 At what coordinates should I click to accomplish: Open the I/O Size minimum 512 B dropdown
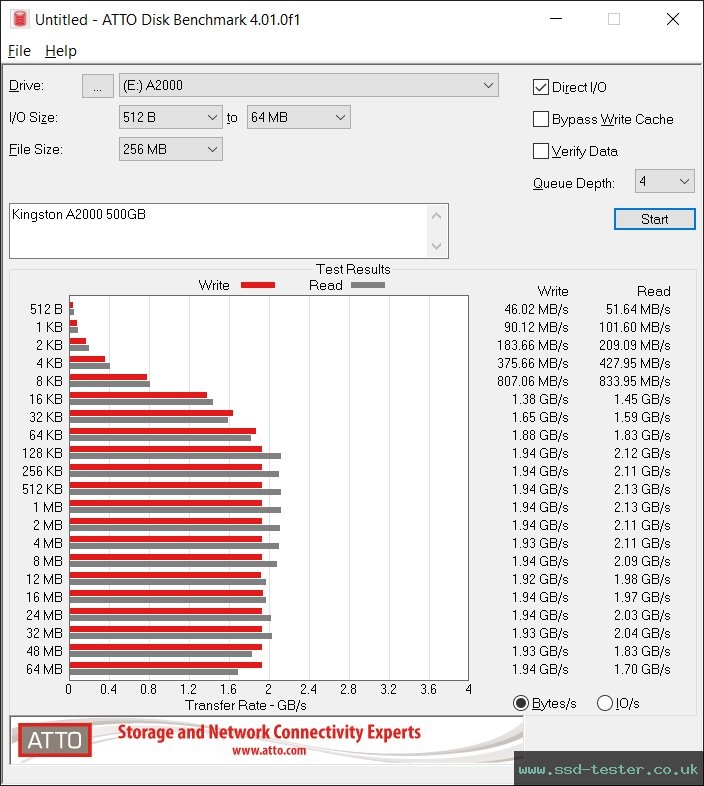(170, 117)
